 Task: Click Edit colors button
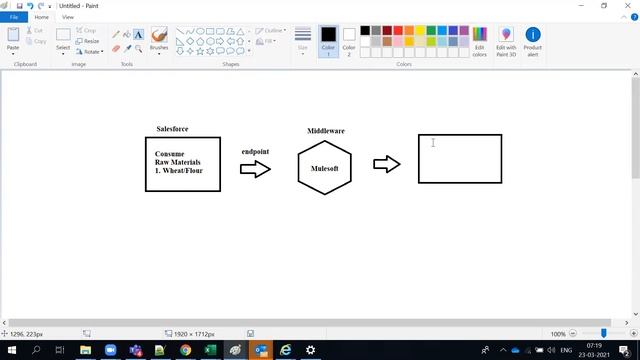480,42
